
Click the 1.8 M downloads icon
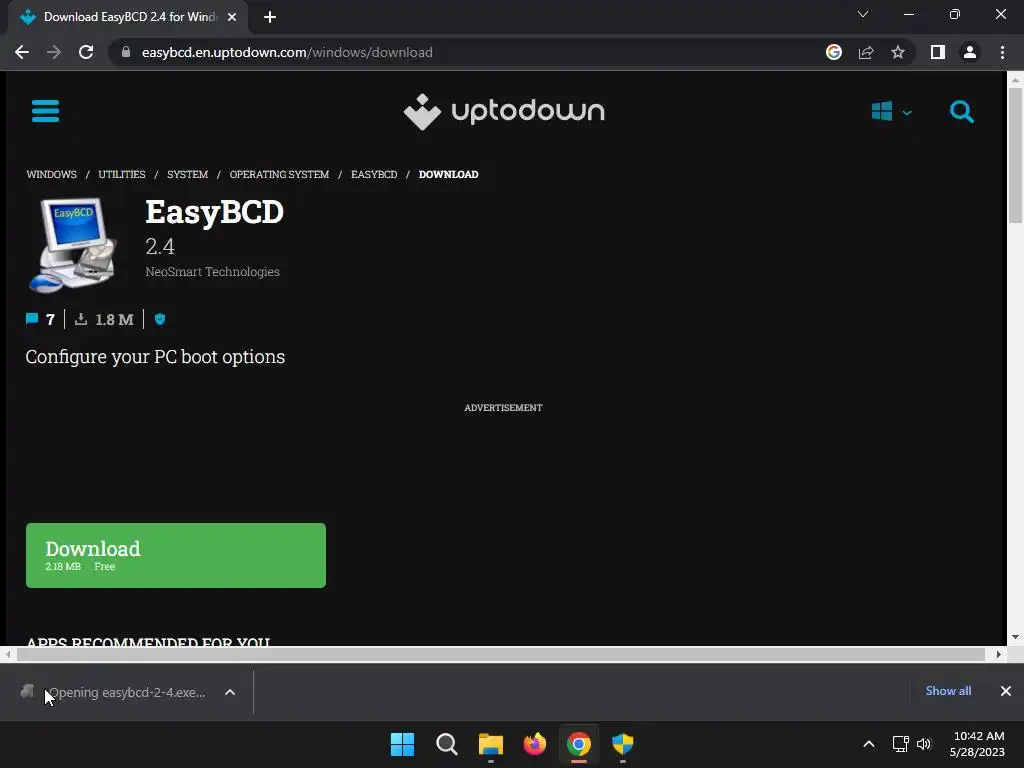click(80, 319)
